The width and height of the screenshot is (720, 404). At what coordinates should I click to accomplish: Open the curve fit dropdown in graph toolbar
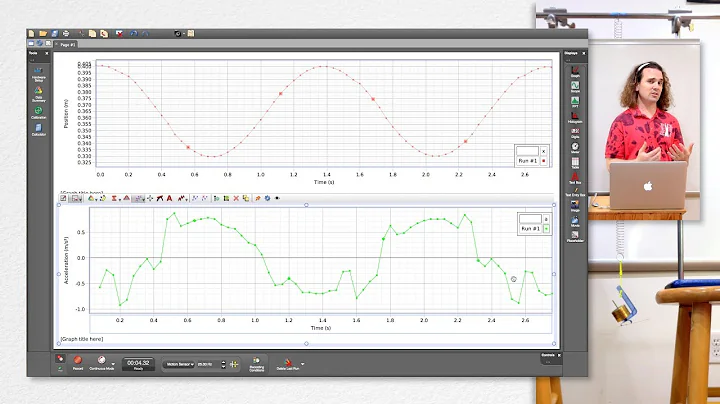(138, 198)
